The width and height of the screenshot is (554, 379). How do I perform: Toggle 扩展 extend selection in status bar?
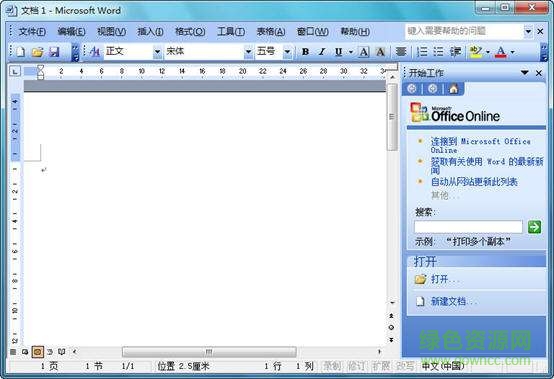click(x=381, y=366)
